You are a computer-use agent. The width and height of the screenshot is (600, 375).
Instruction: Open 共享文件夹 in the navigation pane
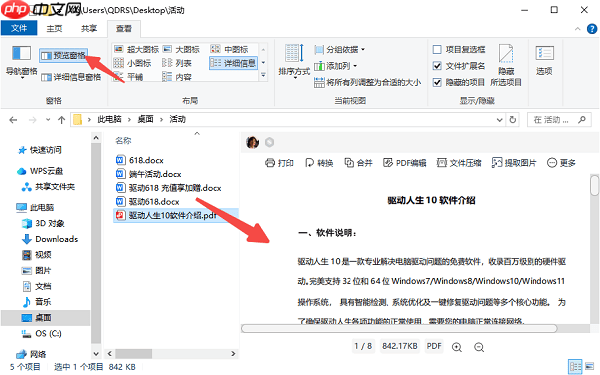pyautogui.click(x=49, y=187)
